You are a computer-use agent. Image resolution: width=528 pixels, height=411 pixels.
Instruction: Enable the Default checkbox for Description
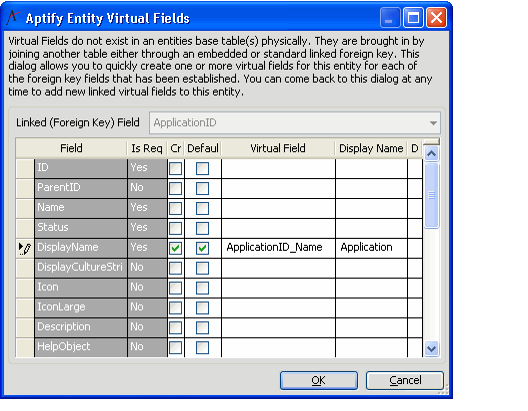click(x=202, y=328)
